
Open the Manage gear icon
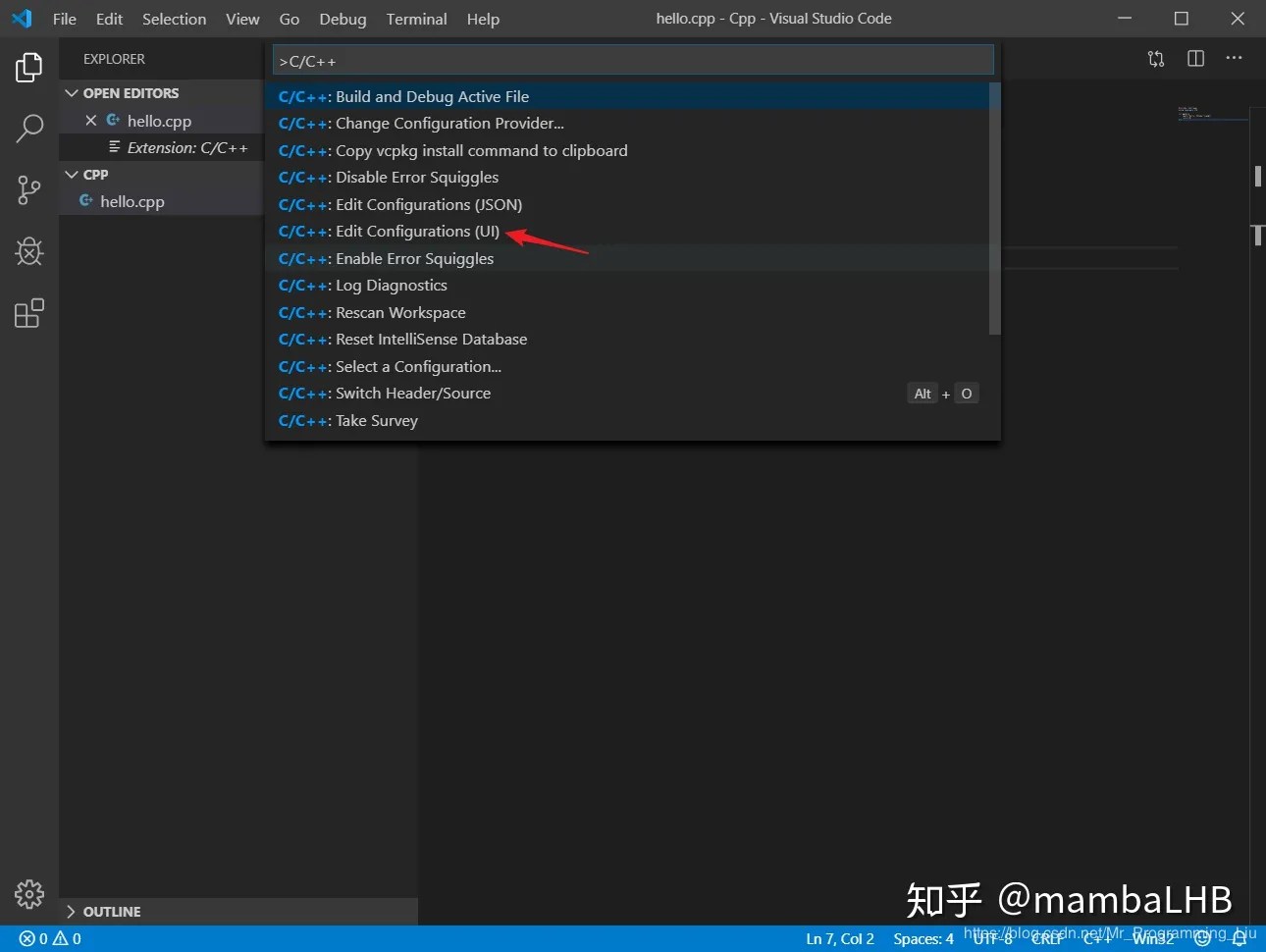(x=29, y=894)
